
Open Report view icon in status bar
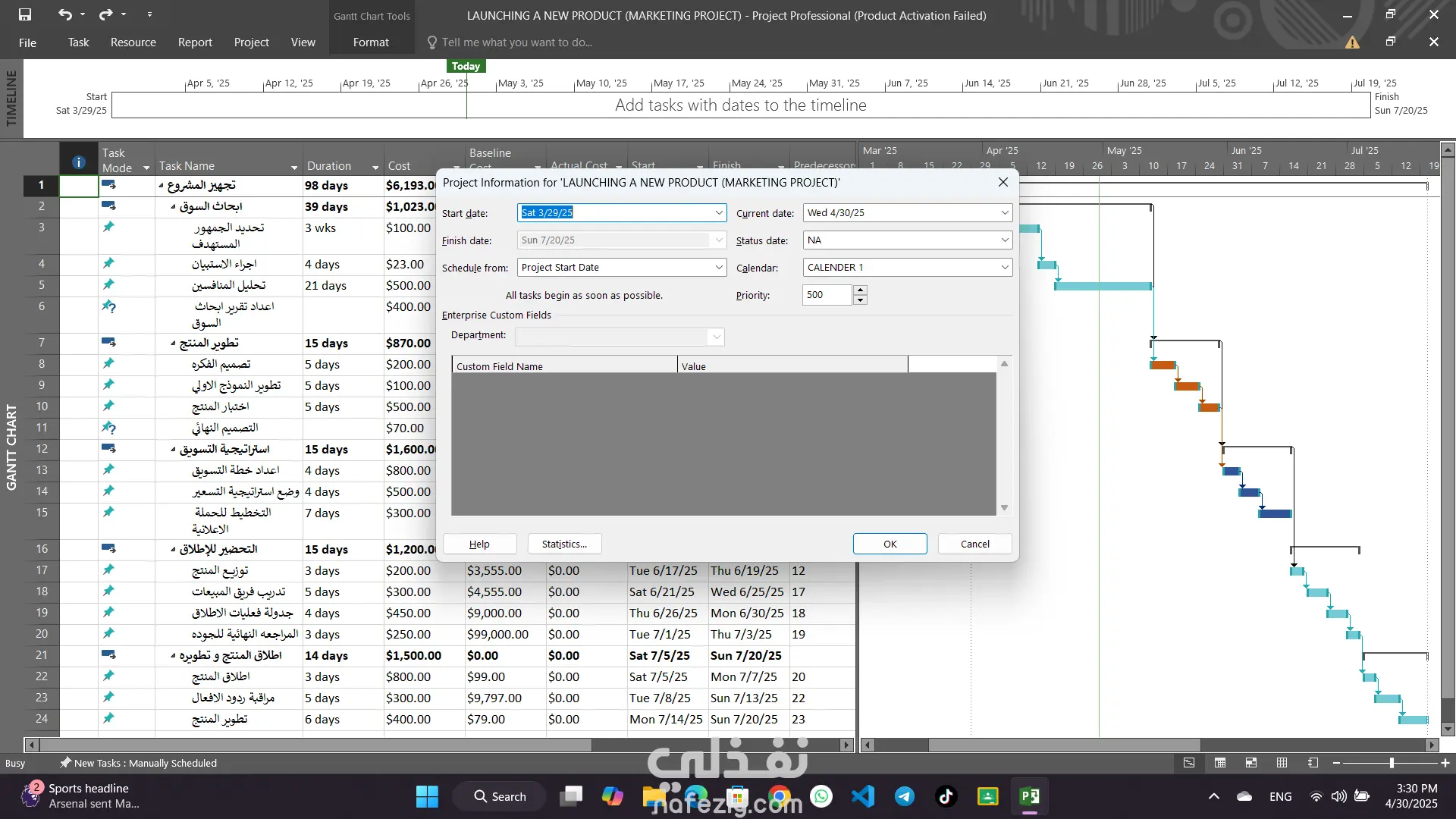[x=1313, y=763]
